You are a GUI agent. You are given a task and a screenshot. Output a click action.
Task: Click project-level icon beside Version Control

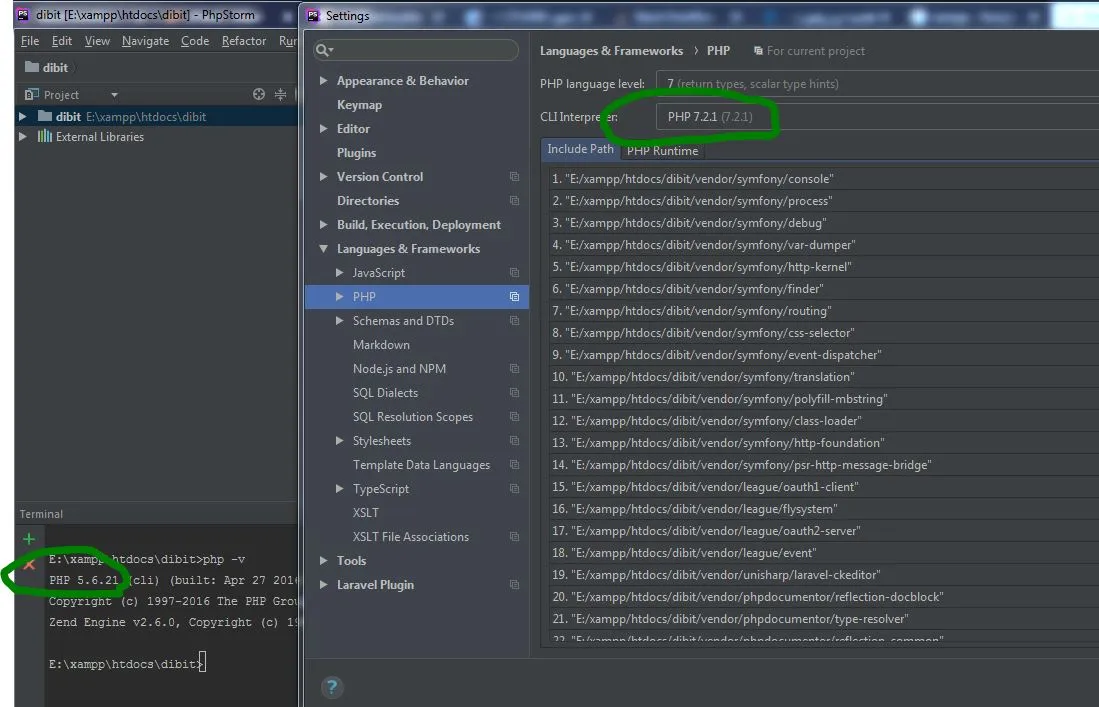[x=514, y=177]
